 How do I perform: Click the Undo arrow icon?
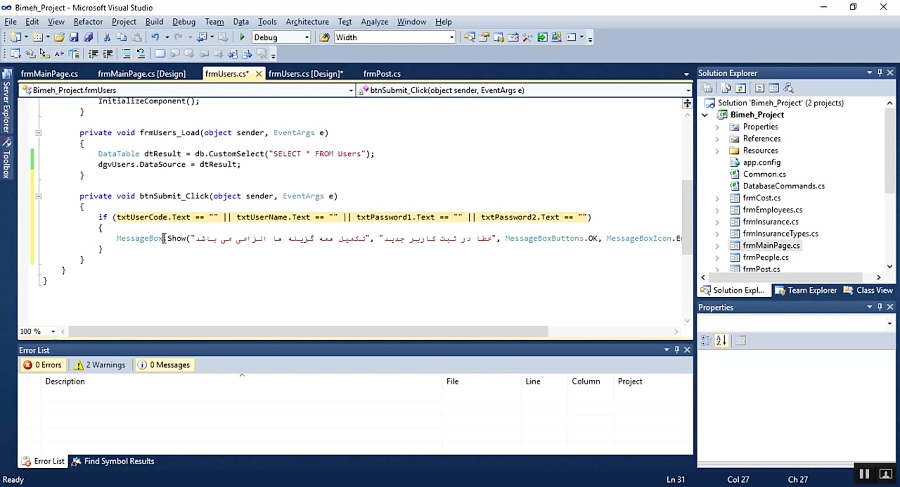pos(154,37)
